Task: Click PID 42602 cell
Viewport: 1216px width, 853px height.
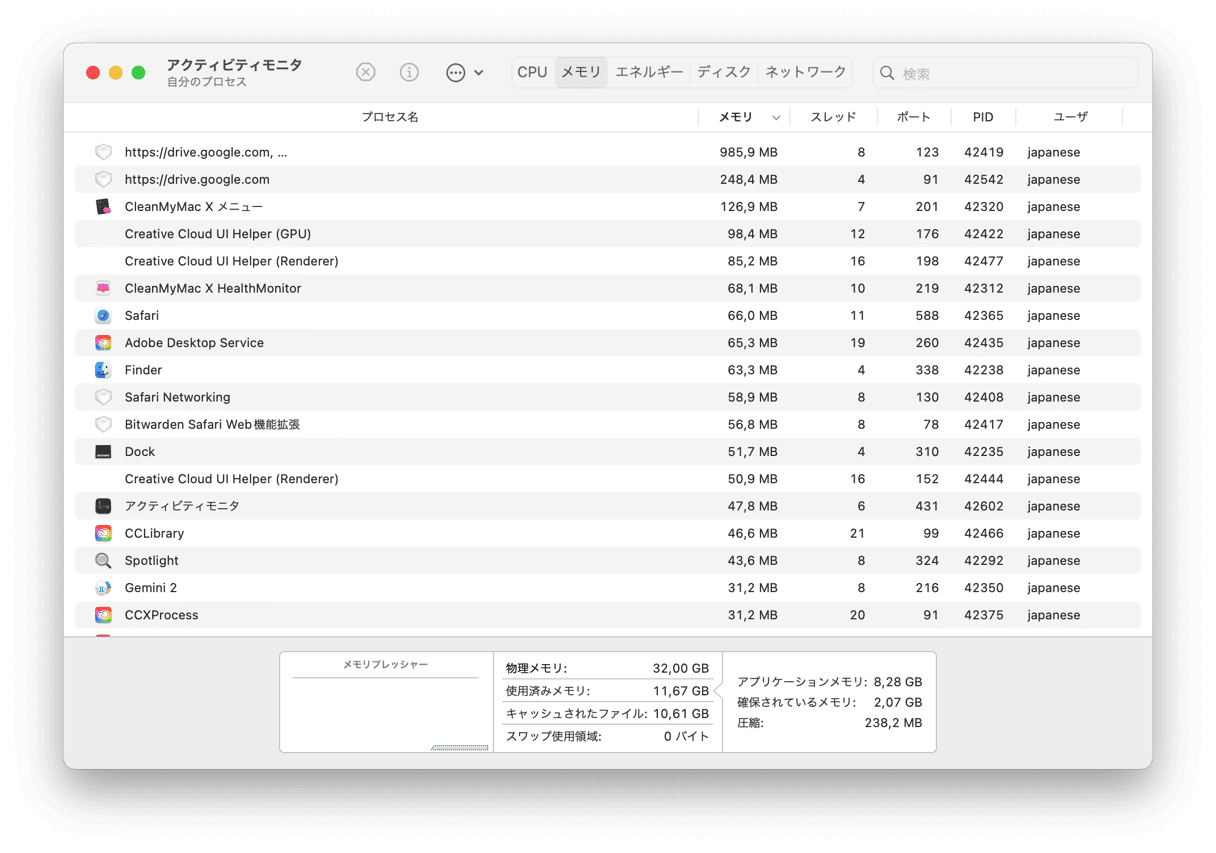Action: tap(984, 506)
